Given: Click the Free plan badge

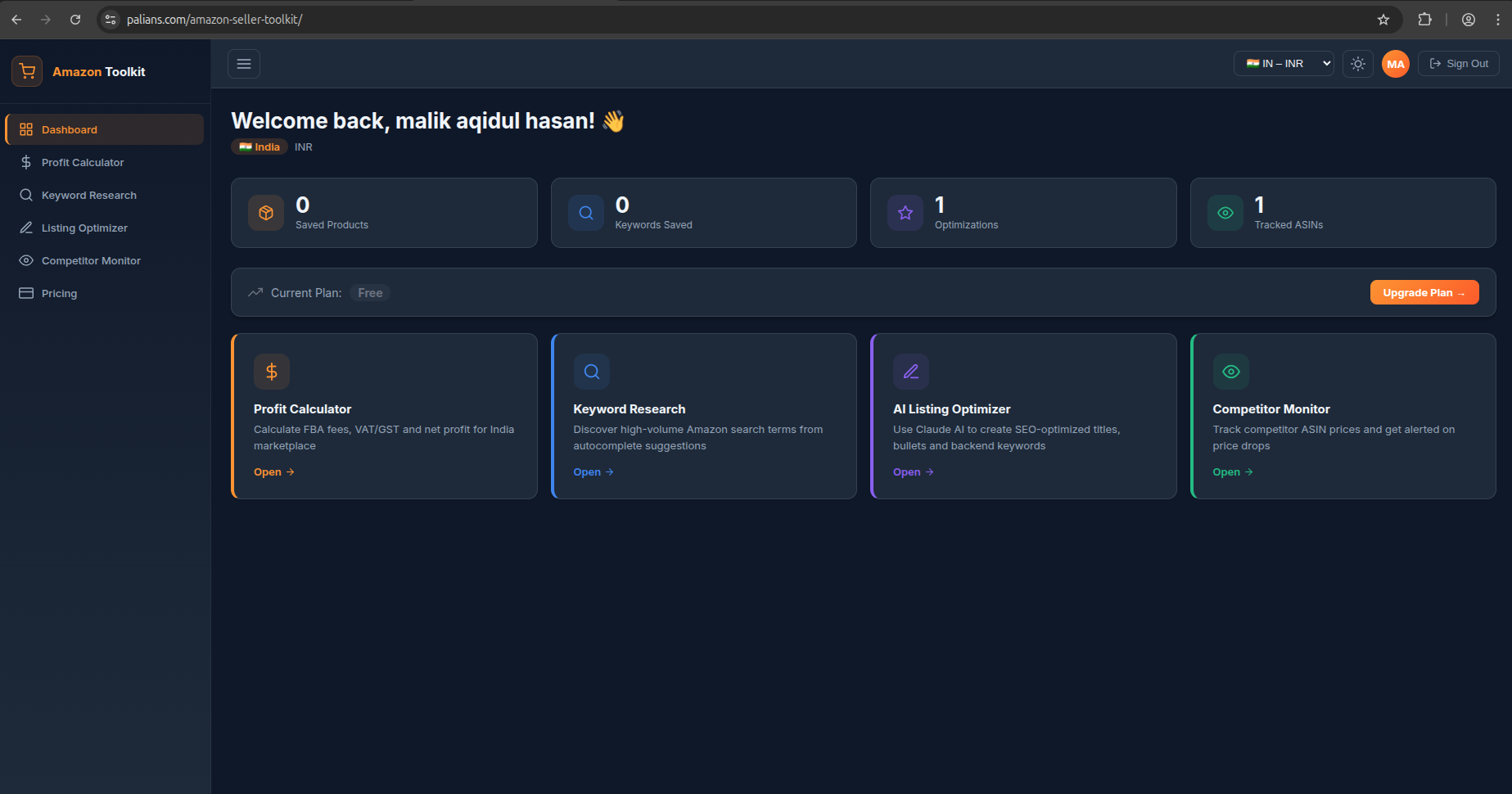Looking at the screenshot, I should (x=370, y=293).
